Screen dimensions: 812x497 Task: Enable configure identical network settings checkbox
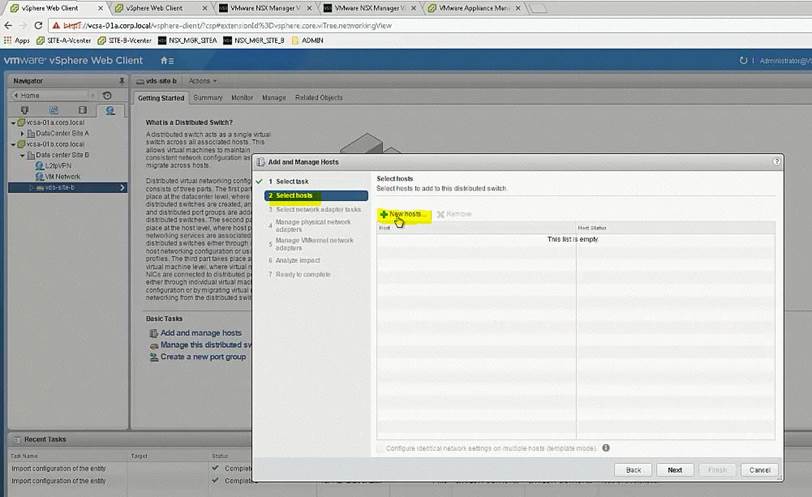coord(381,448)
